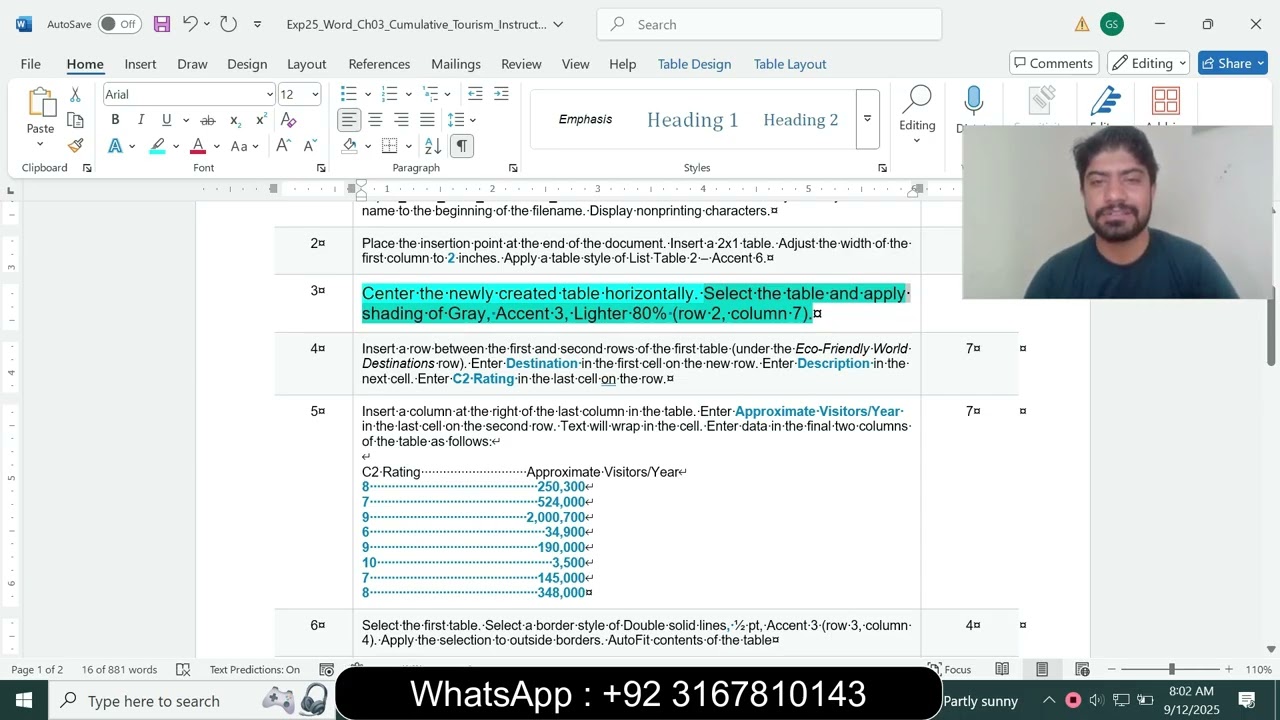
Task: Click the Copy icon in Clipboard group
Action: 75,120
